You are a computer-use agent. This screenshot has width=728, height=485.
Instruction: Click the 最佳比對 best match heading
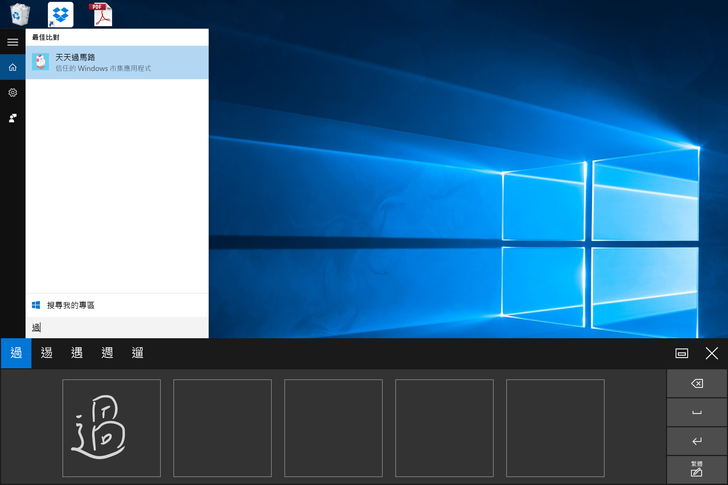coord(46,37)
